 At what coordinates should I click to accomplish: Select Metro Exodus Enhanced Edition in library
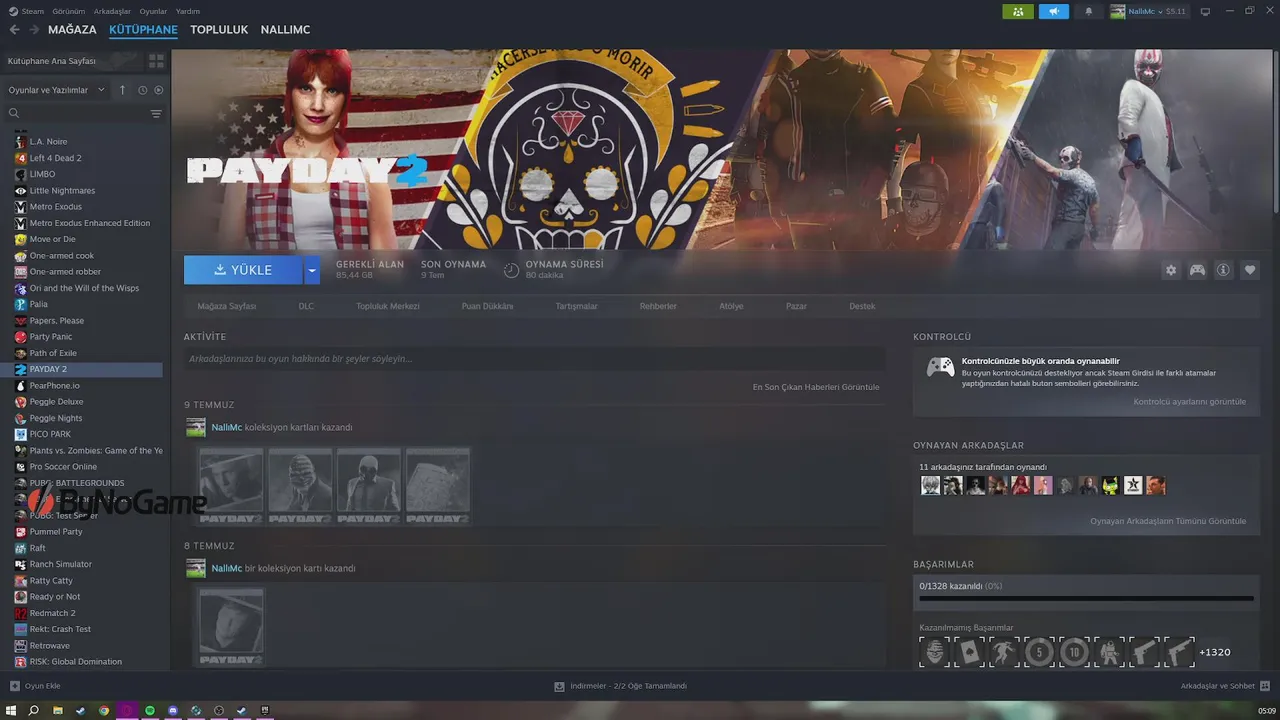[x=90, y=223]
